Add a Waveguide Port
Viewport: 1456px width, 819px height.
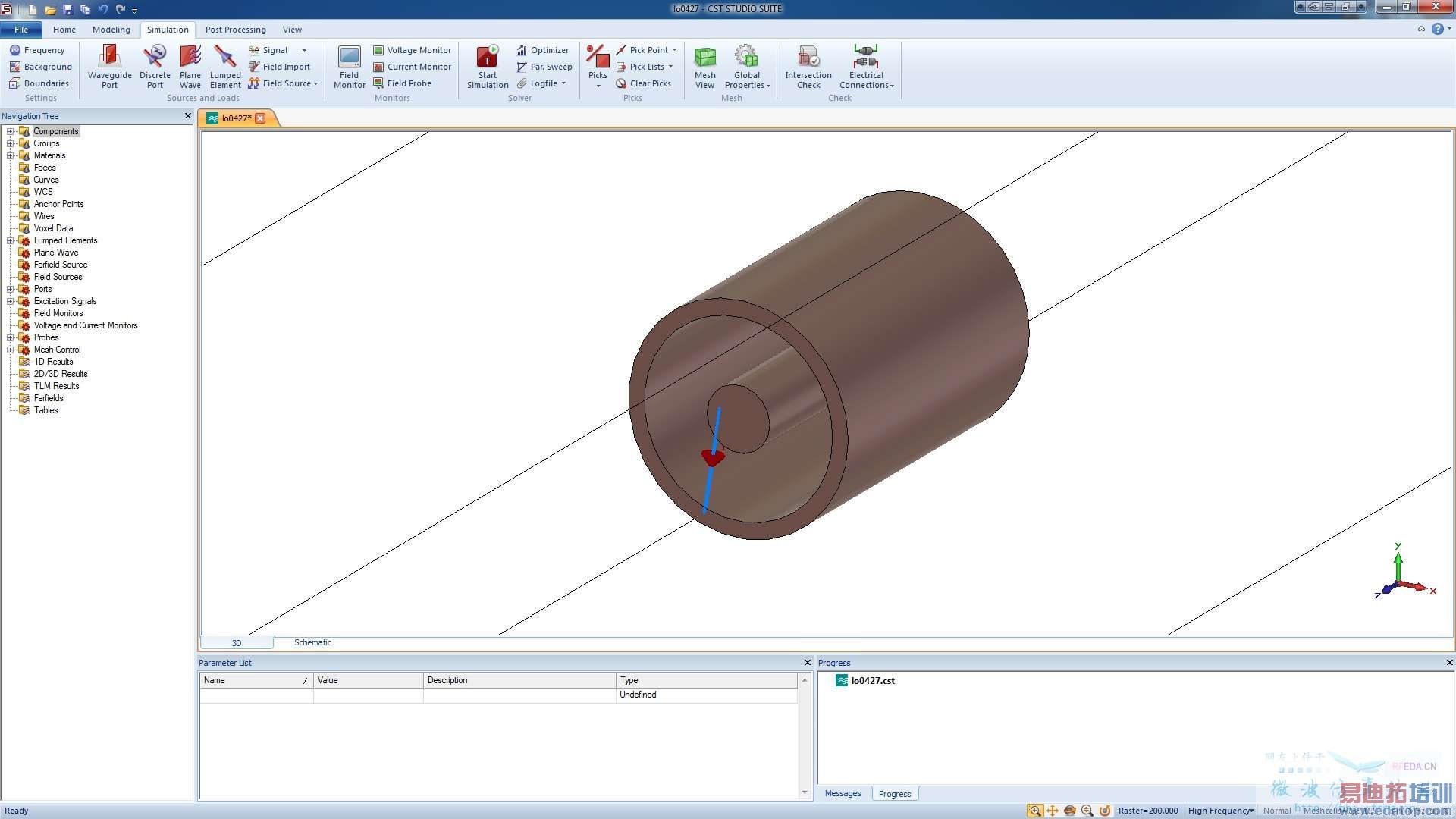point(109,67)
